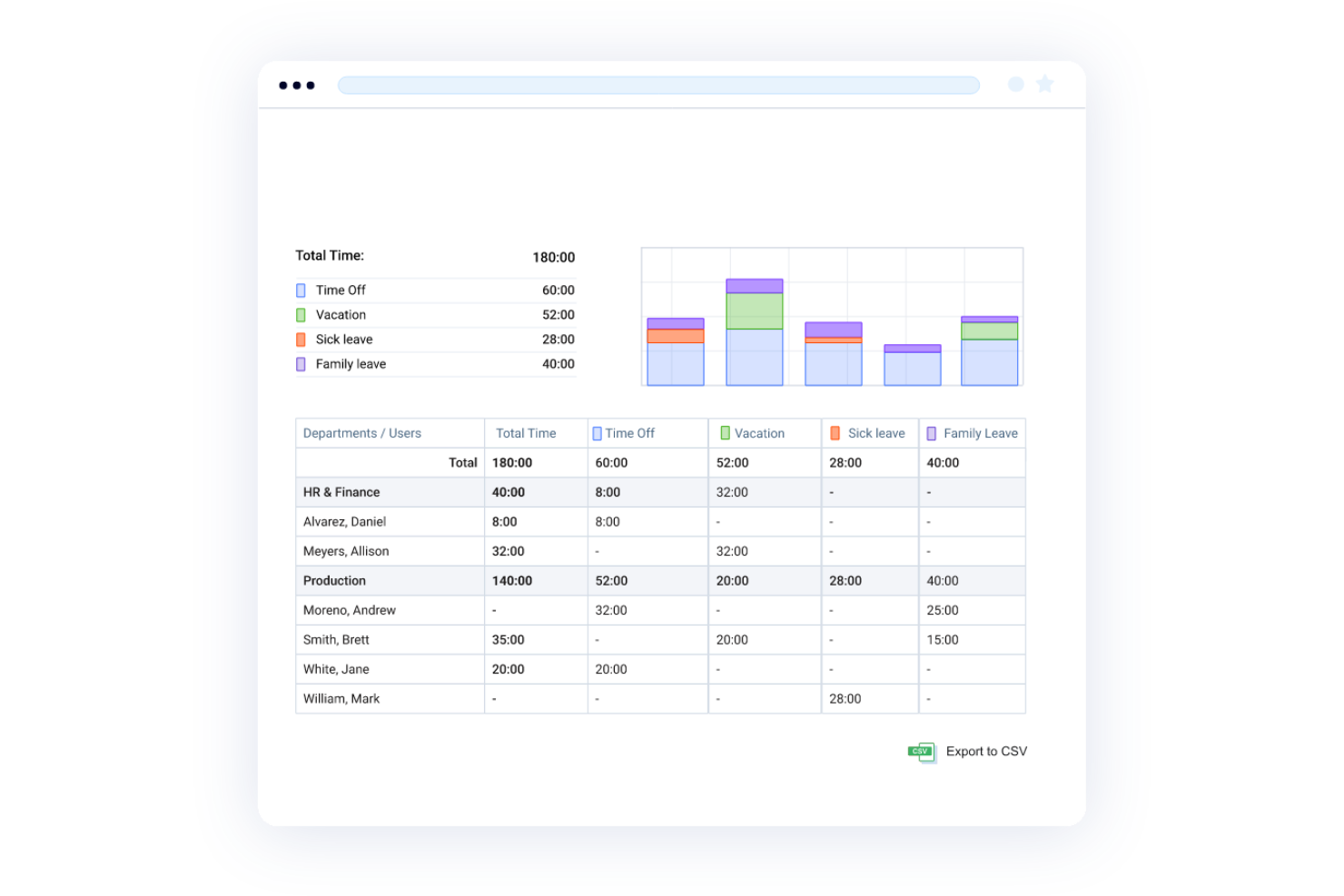This screenshot has height=896, width=1344.
Task: Click the green Vacation legend swatch
Action: [x=301, y=315]
